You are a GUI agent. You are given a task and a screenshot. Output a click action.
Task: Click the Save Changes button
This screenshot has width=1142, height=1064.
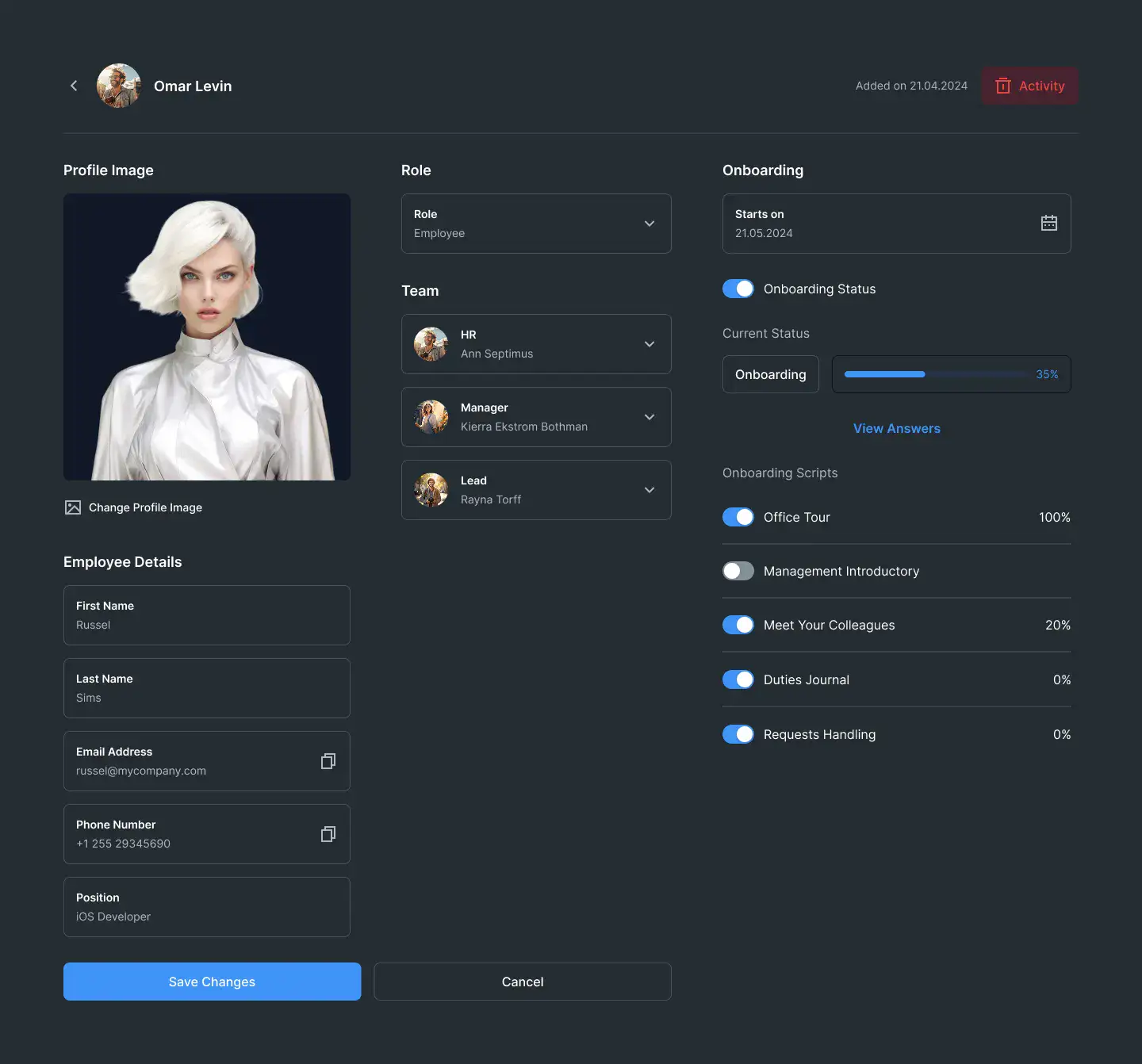point(212,982)
